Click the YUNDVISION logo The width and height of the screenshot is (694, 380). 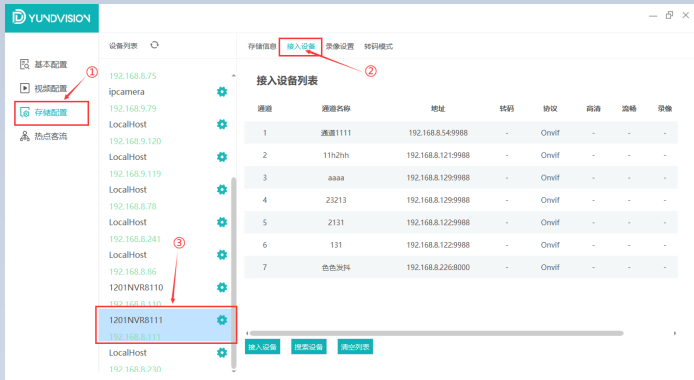click(52, 18)
